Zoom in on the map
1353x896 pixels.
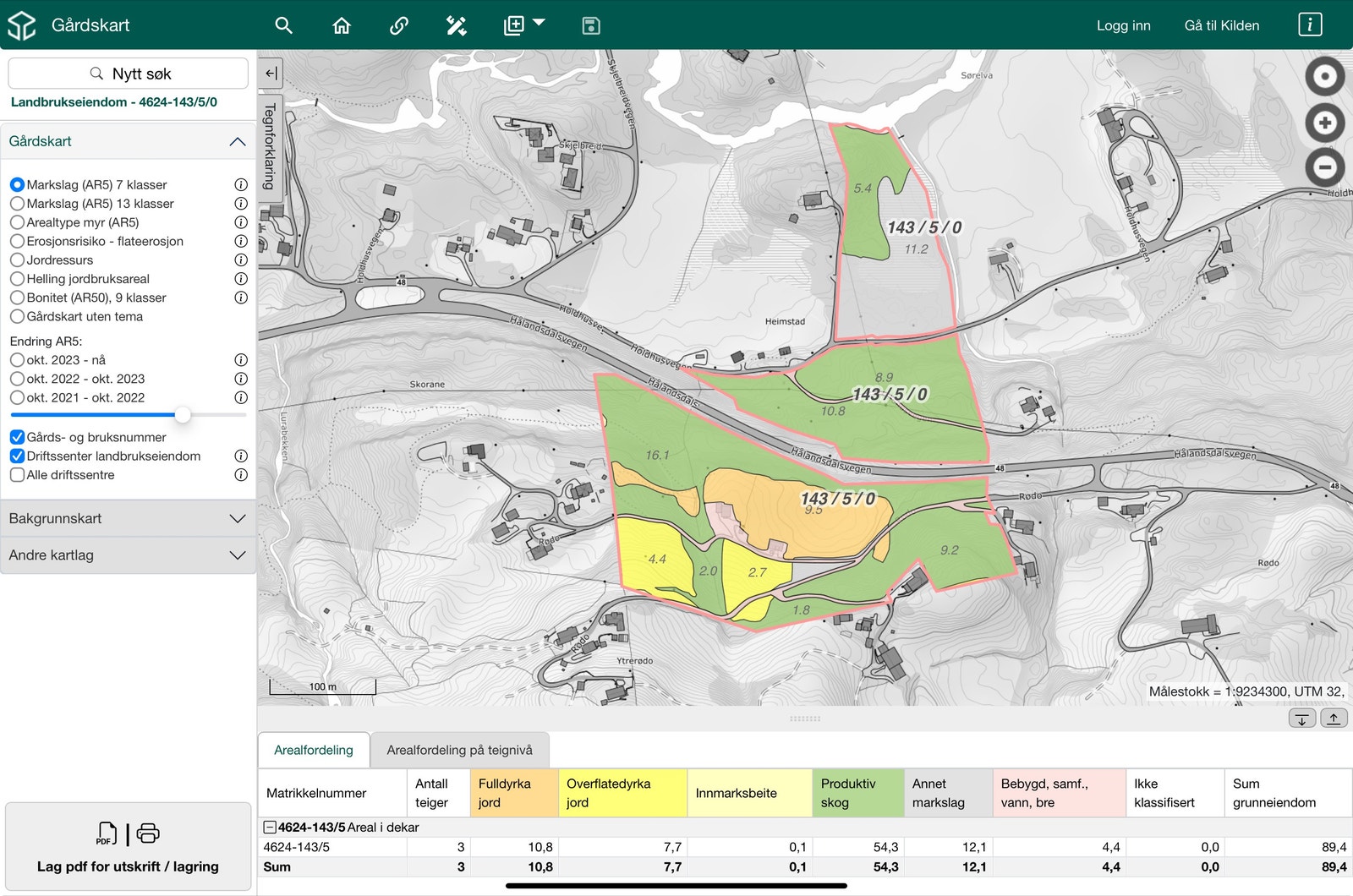click(x=1325, y=123)
